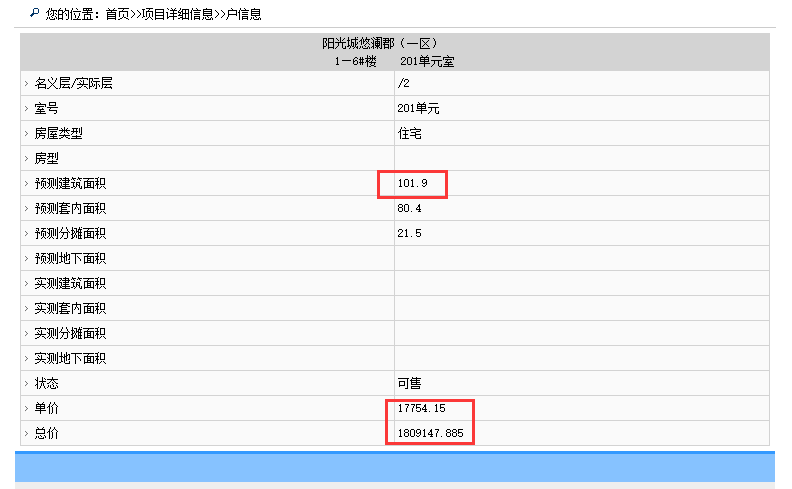Click the 101.9 area value
This screenshot has width=792, height=489.
[412, 183]
